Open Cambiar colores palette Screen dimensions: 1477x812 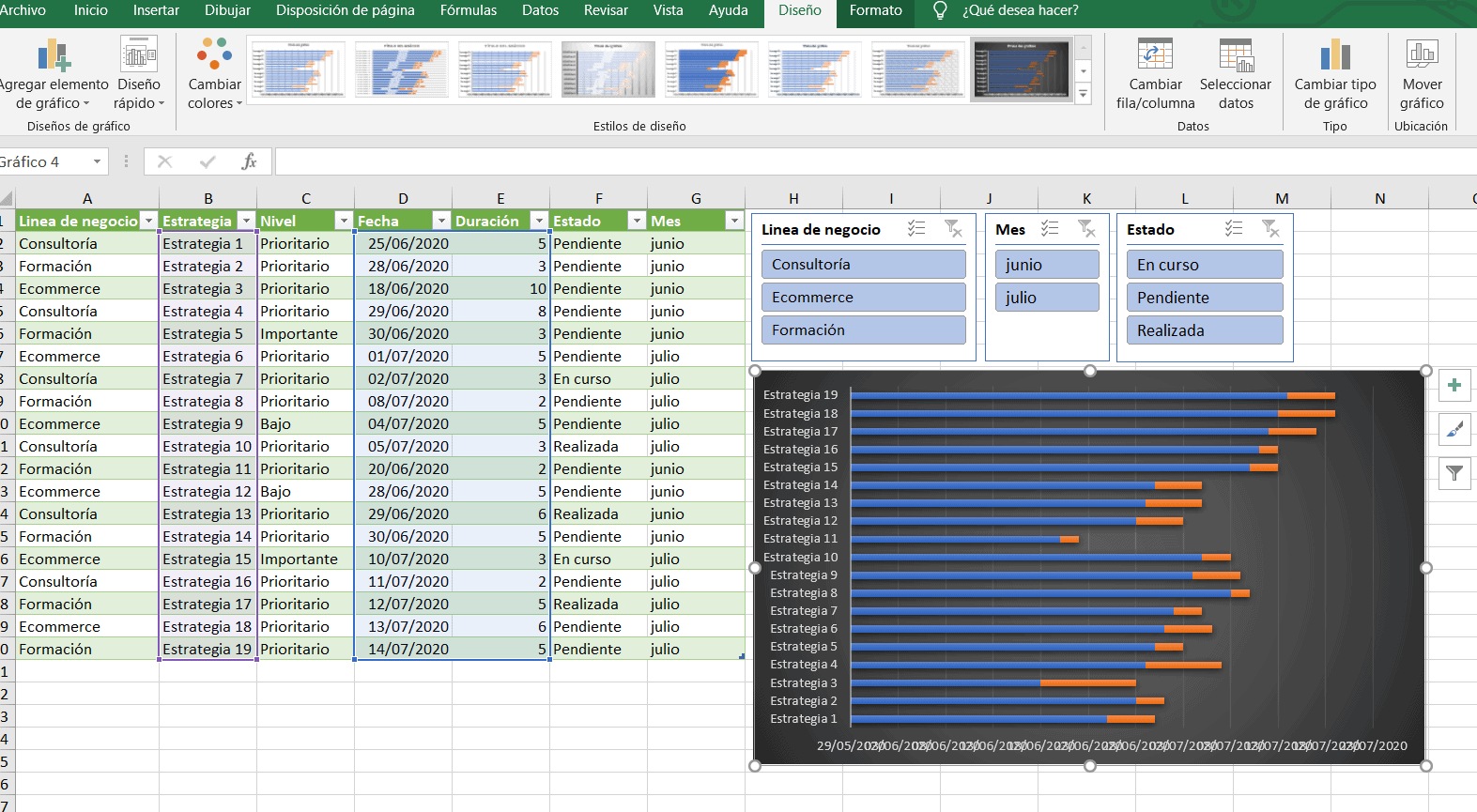coord(214,75)
